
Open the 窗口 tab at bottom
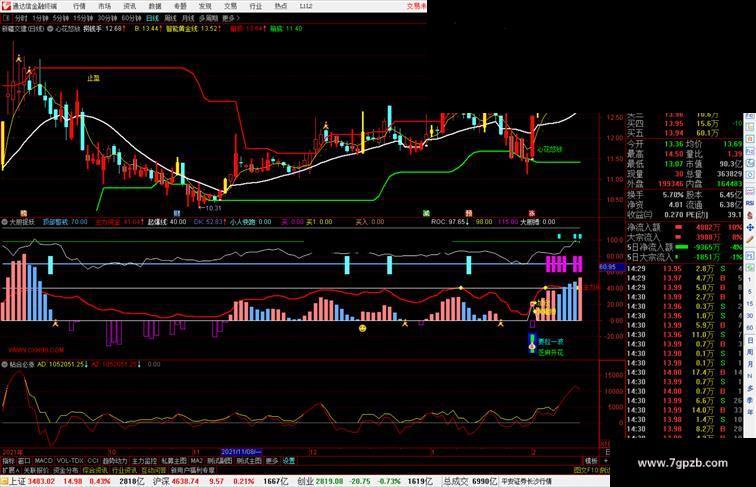coord(24,461)
